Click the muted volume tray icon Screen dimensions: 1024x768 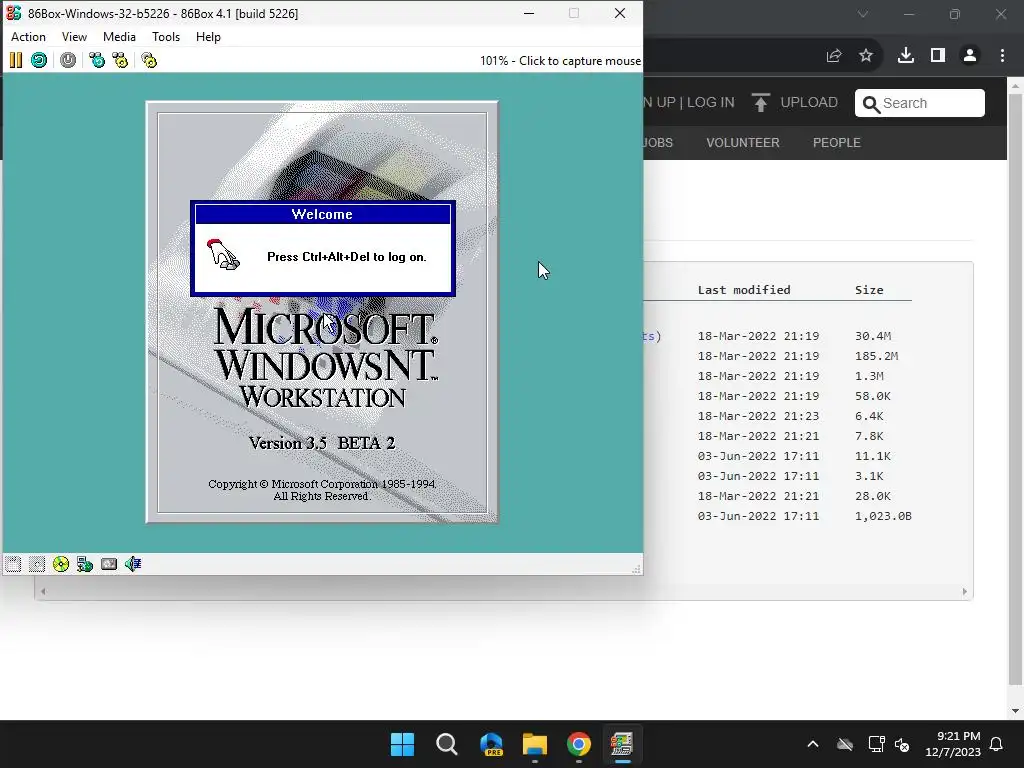tap(903, 744)
